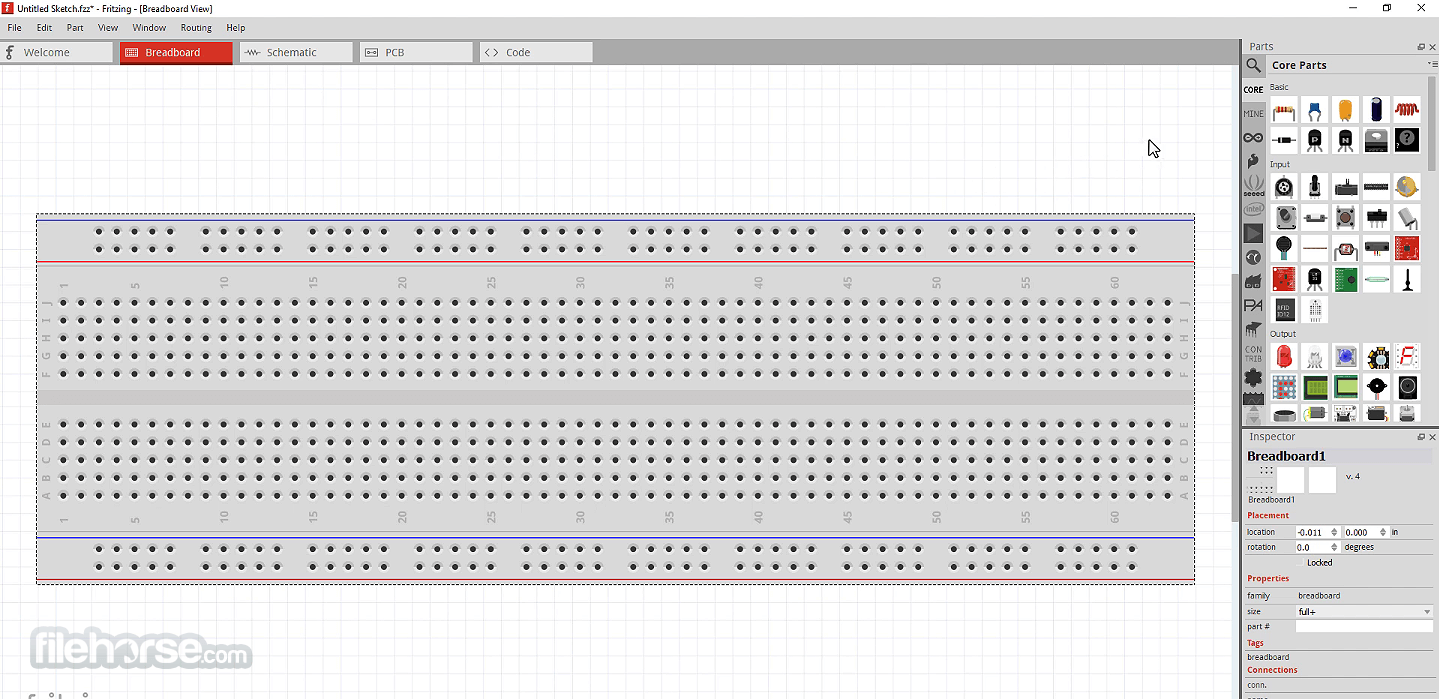Open the CONTRIB parts bin
Image resolution: width=1439 pixels, height=699 pixels.
pyautogui.click(x=1253, y=354)
